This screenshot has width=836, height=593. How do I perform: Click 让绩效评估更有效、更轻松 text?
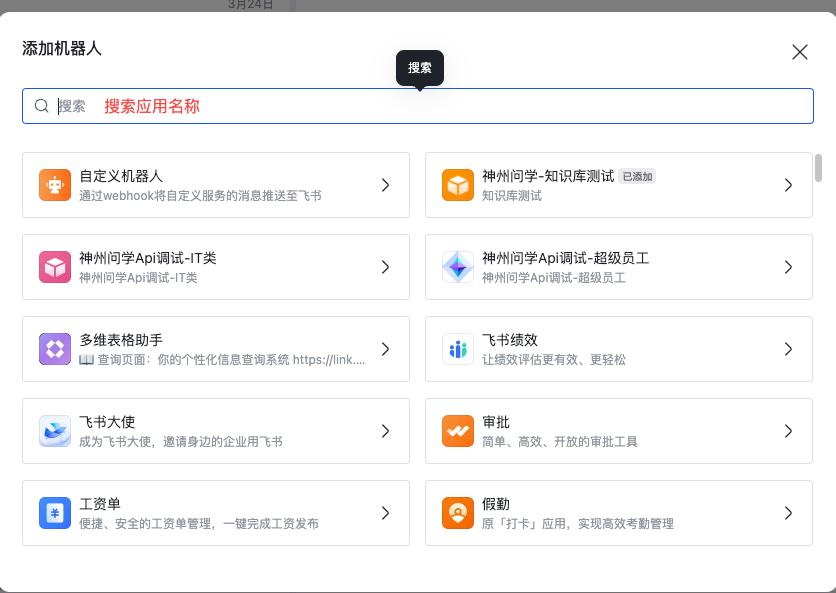pyautogui.click(x=554, y=360)
